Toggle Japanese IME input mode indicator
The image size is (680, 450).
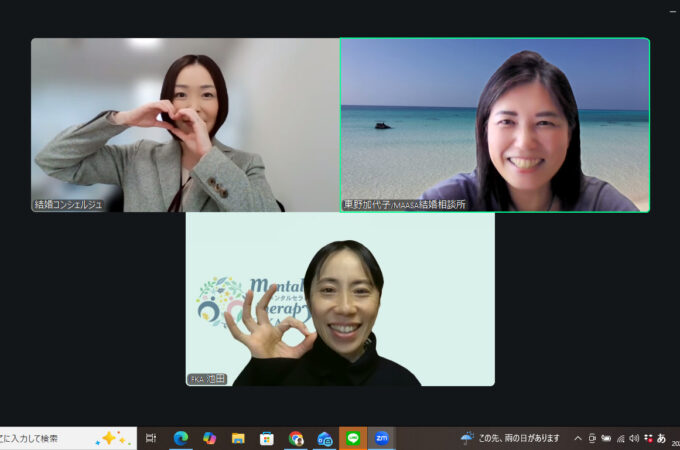pos(661,438)
